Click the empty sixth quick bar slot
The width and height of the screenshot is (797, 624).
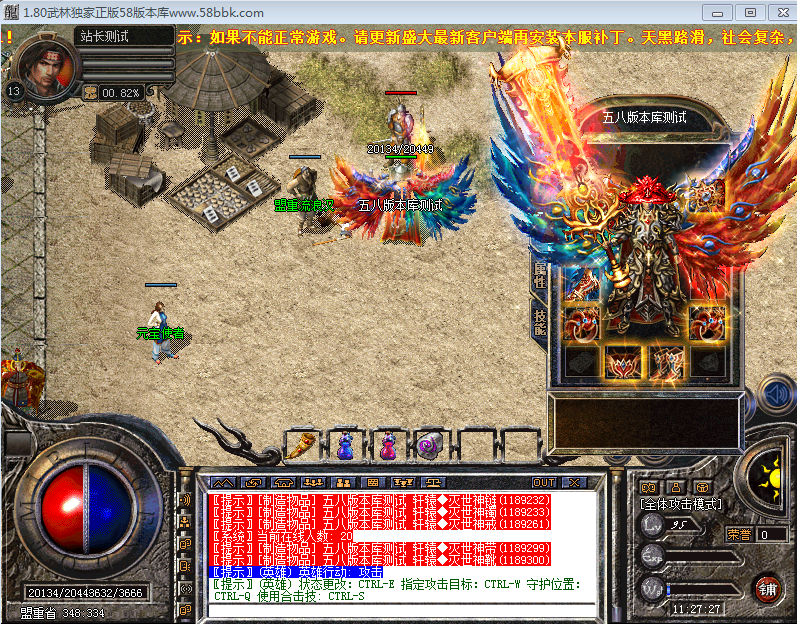click(x=519, y=446)
